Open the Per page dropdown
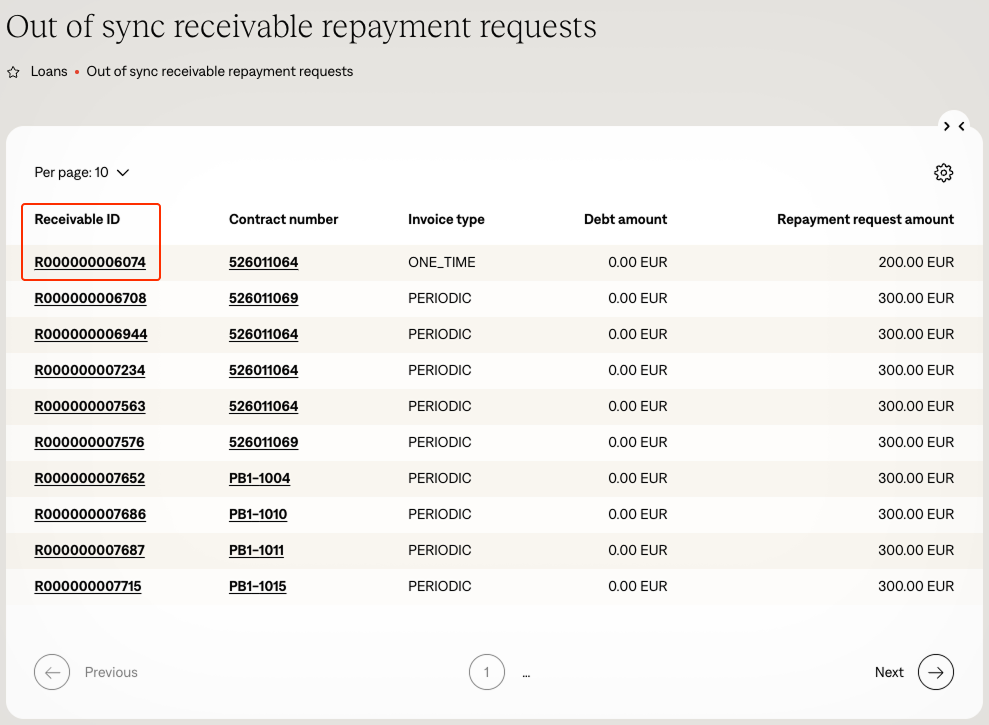The height and width of the screenshot is (725, 989). [x=82, y=173]
